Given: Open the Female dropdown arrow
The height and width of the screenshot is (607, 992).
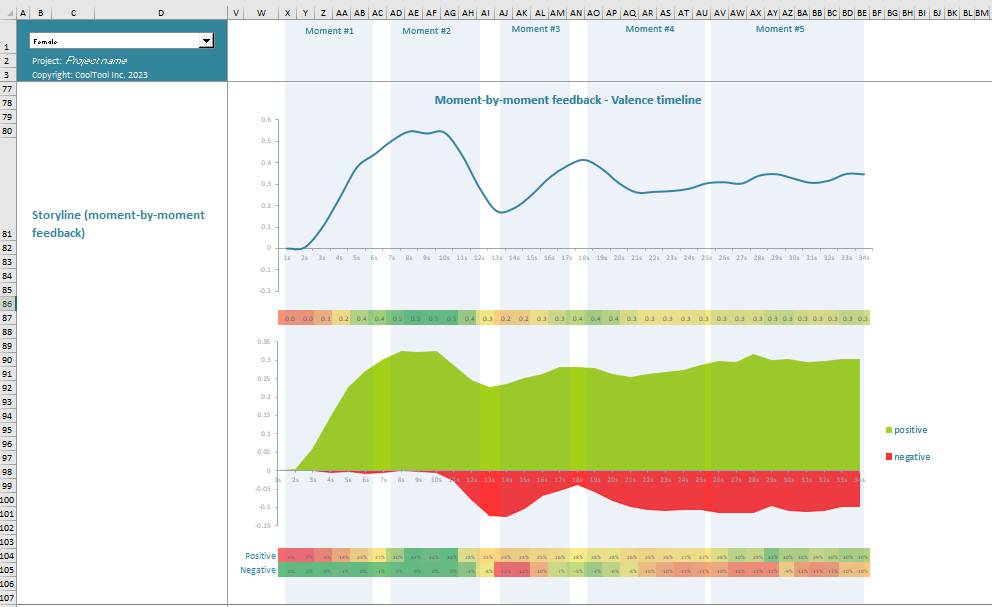Looking at the screenshot, I should pyautogui.click(x=207, y=41).
